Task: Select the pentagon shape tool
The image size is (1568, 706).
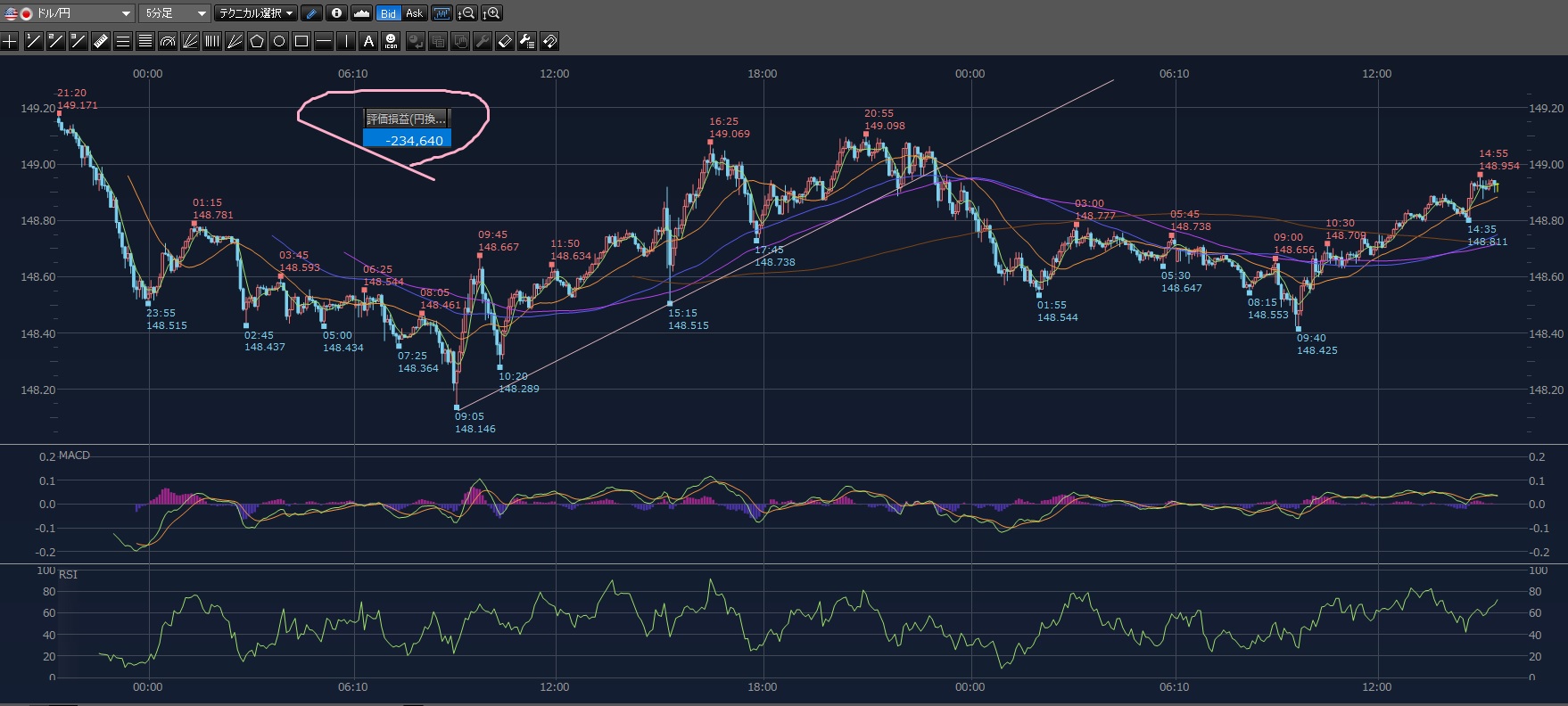Action: [257, 41]
